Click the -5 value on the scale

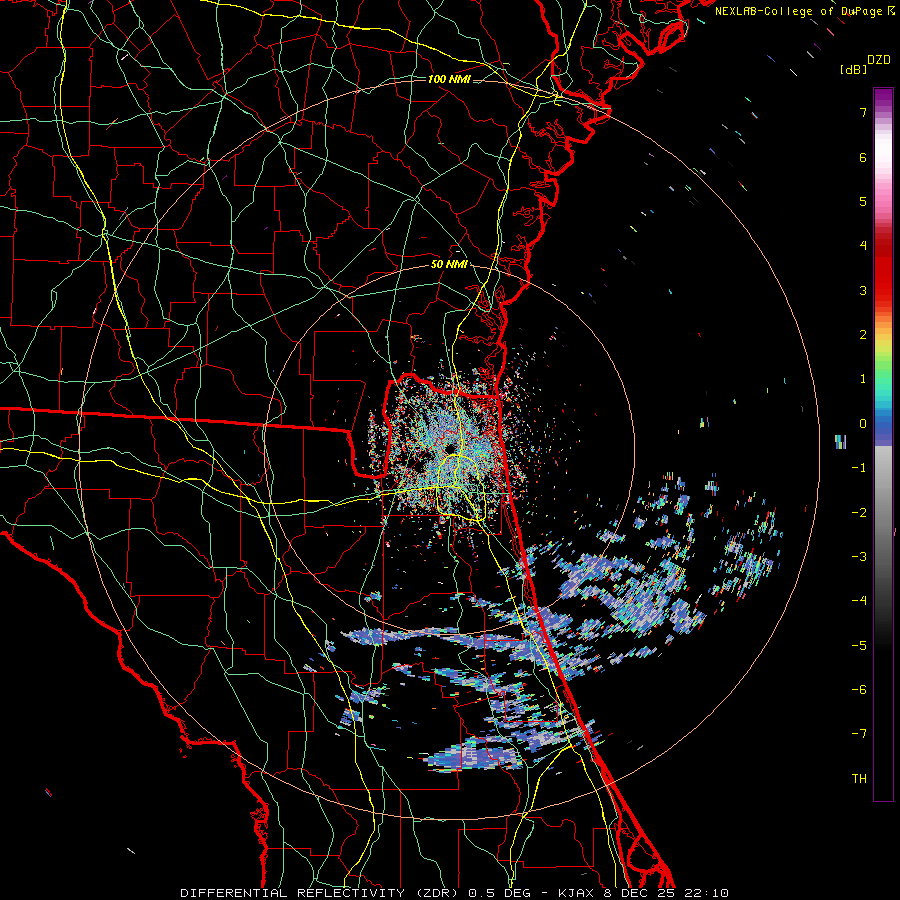click(859, 646)
